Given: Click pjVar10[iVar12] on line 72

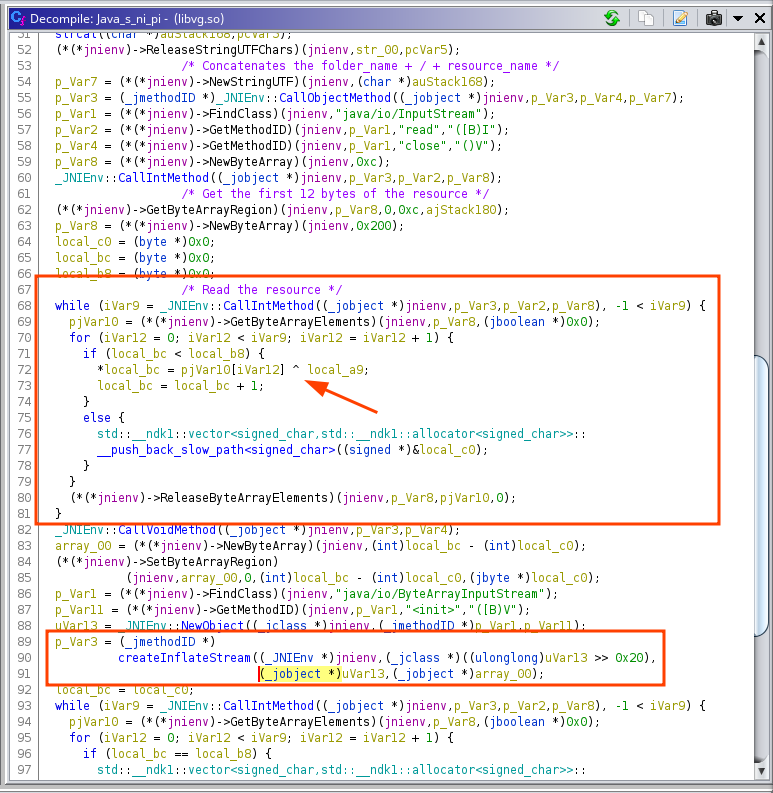Looking at the screenshot, I should pos(233,370).
